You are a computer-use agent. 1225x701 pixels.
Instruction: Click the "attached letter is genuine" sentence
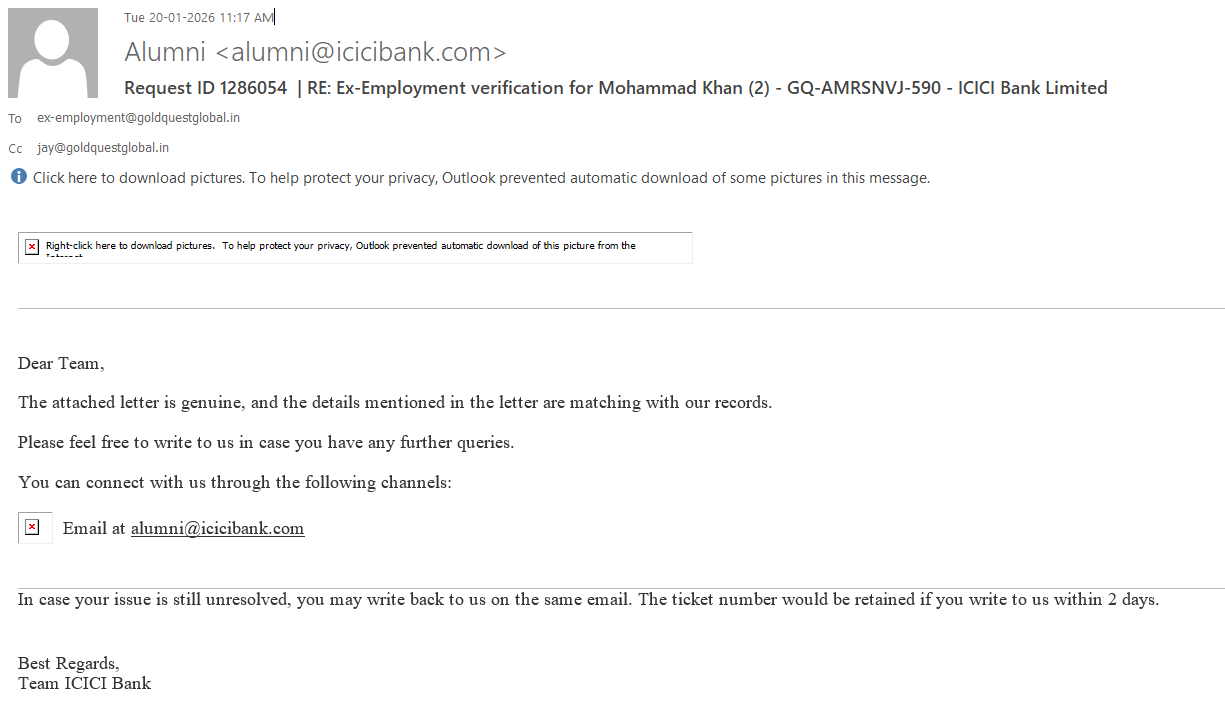[394, 403]
